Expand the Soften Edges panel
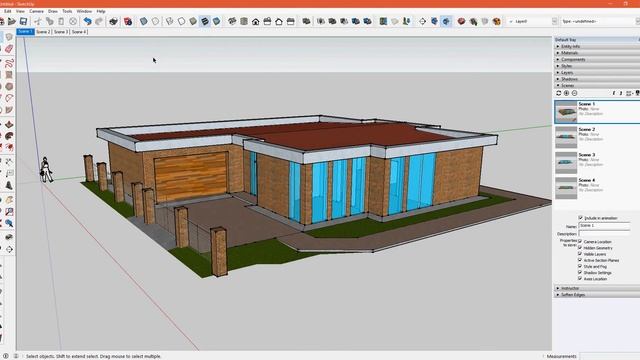This screenshot has width=640, height=360. (x=597, y=295)
